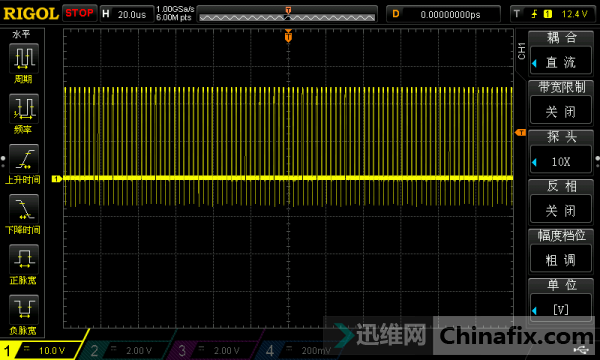
Task: Click the rising edge trigger icon
Action: click(534, 14)
